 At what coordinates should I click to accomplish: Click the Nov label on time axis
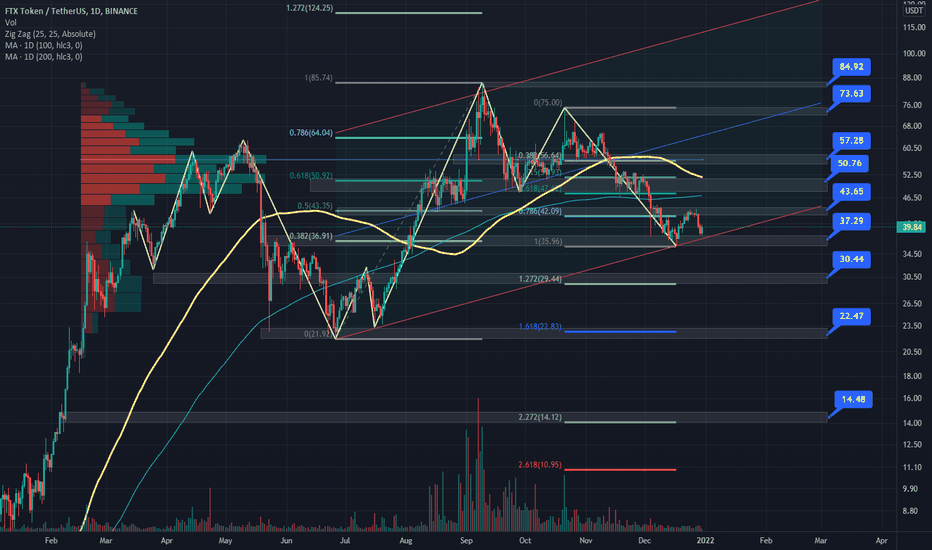[585, 540]
